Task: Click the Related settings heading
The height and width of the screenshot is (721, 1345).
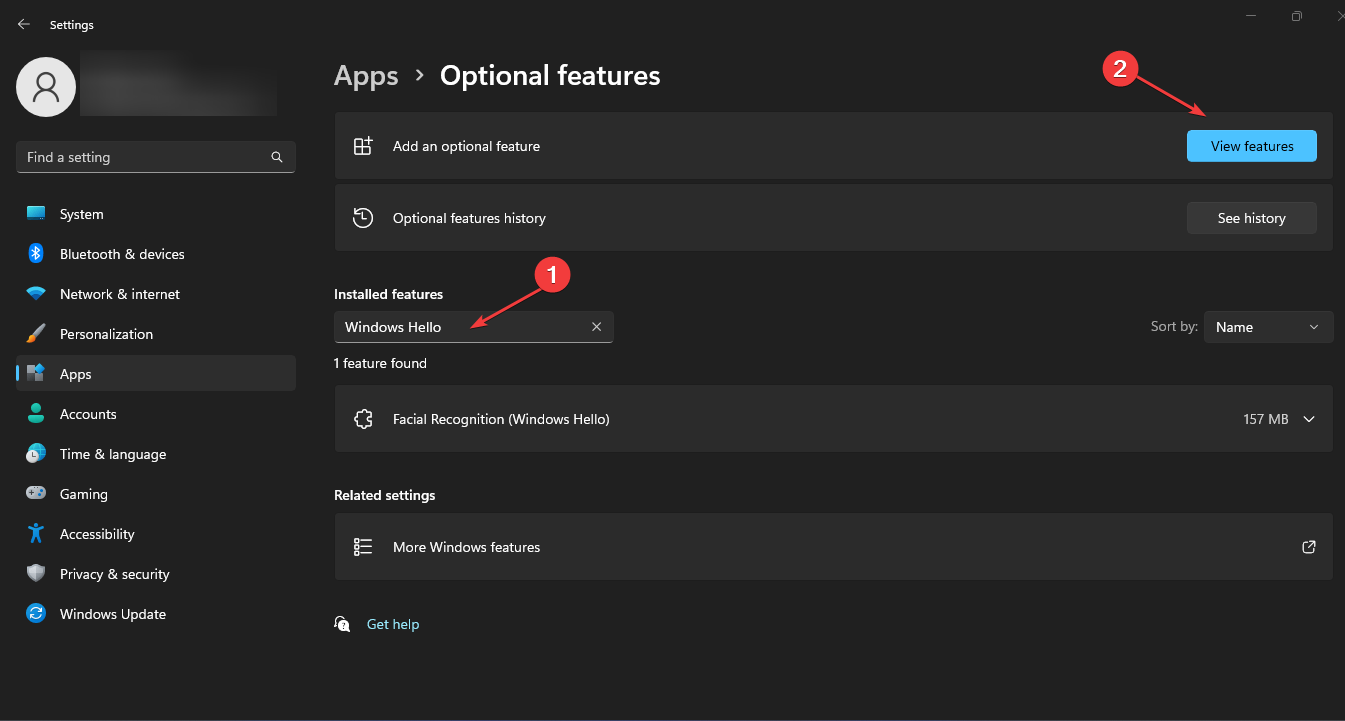Action: coord(384,495)
